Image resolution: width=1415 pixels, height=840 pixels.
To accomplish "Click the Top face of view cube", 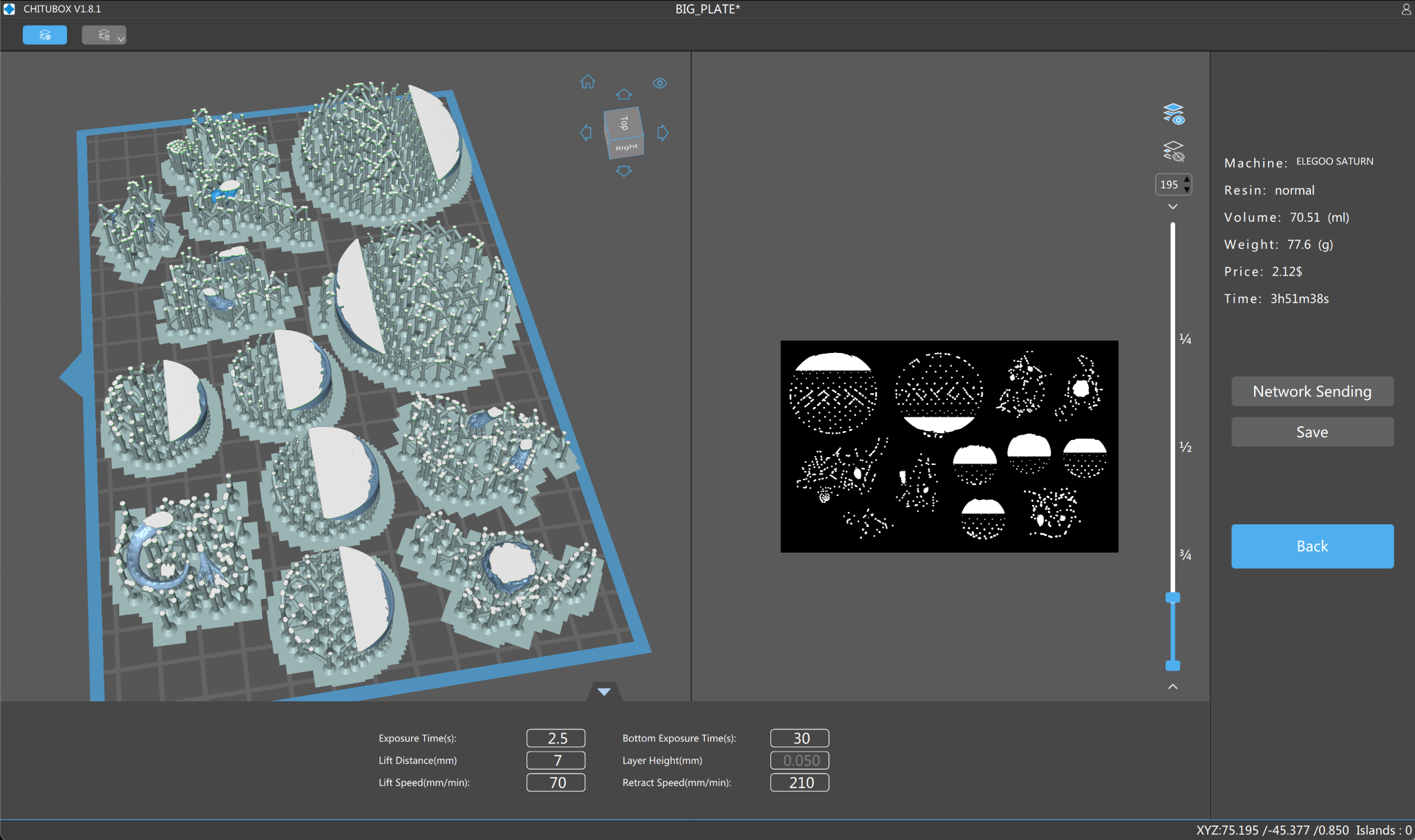I will (623, 123).
